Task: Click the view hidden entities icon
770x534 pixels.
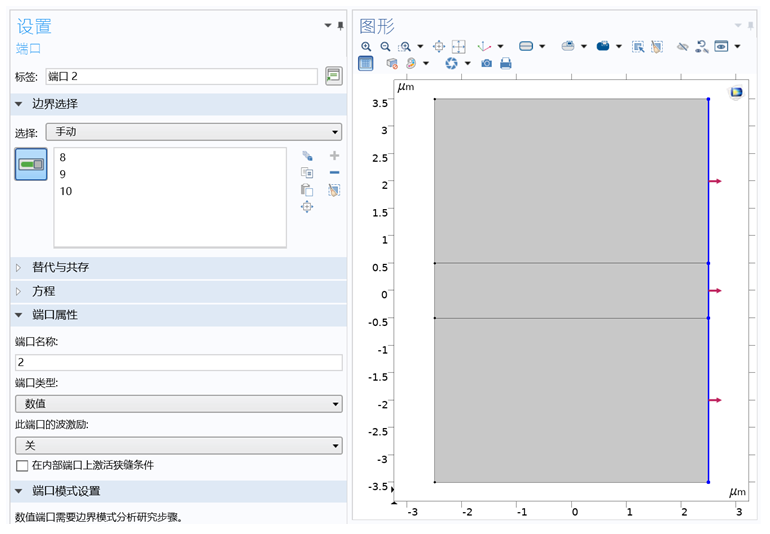Action: point(721,47)
